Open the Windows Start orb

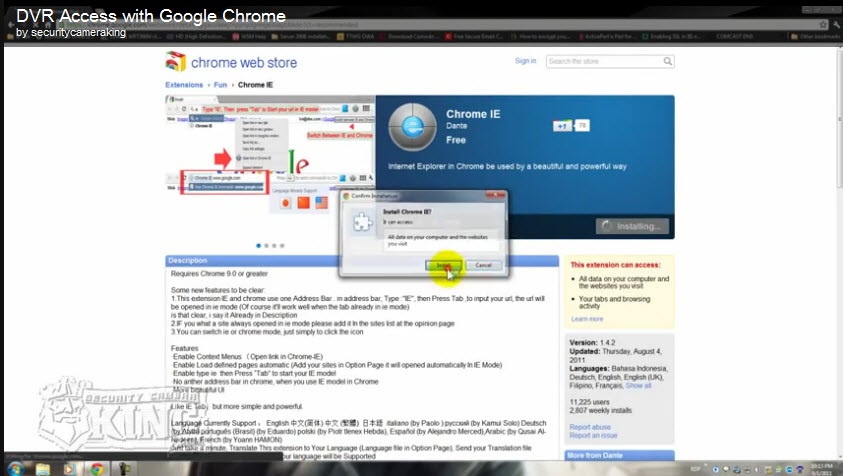coord(15,468)
